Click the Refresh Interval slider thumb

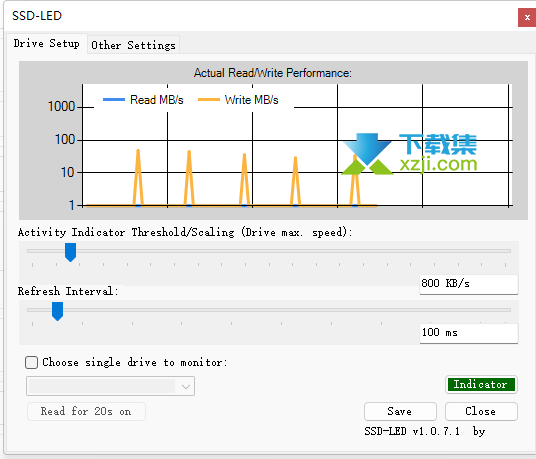57,311
